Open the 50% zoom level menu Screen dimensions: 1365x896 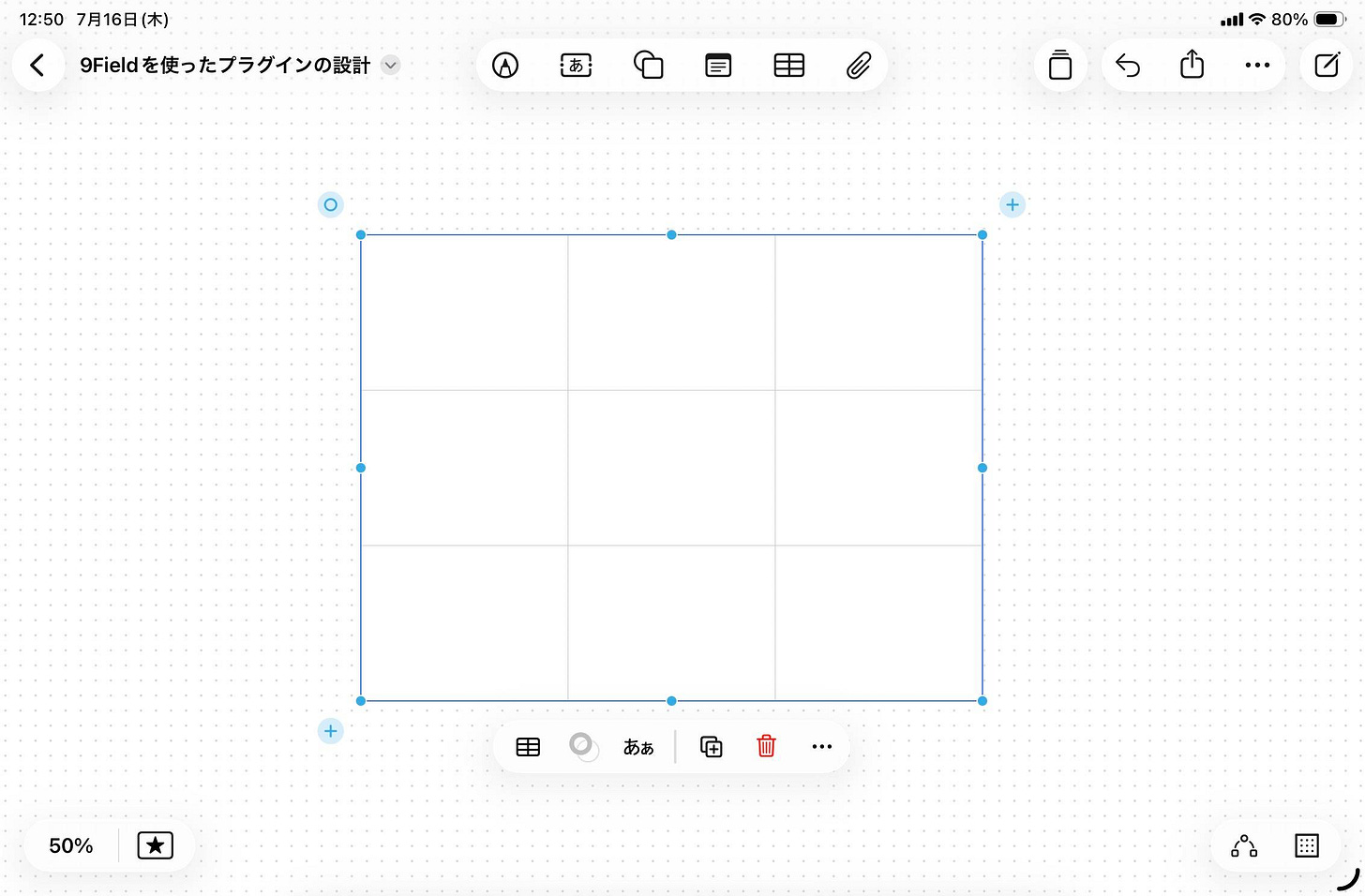[71, 846]
